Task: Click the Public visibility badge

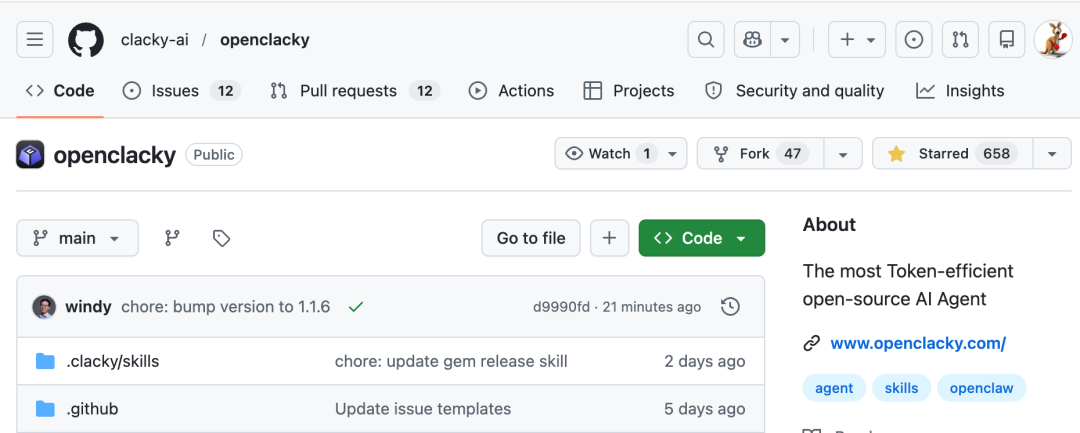Action: point(214,155)
